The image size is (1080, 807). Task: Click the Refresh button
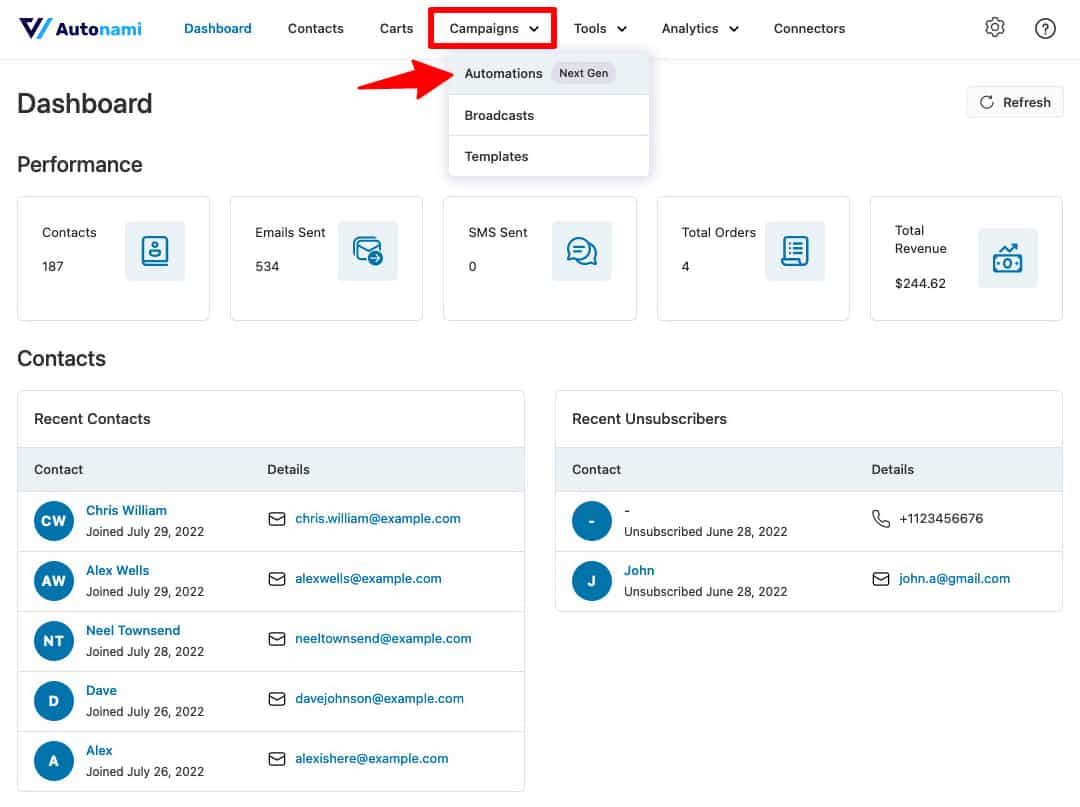(x=1014, y=101)
